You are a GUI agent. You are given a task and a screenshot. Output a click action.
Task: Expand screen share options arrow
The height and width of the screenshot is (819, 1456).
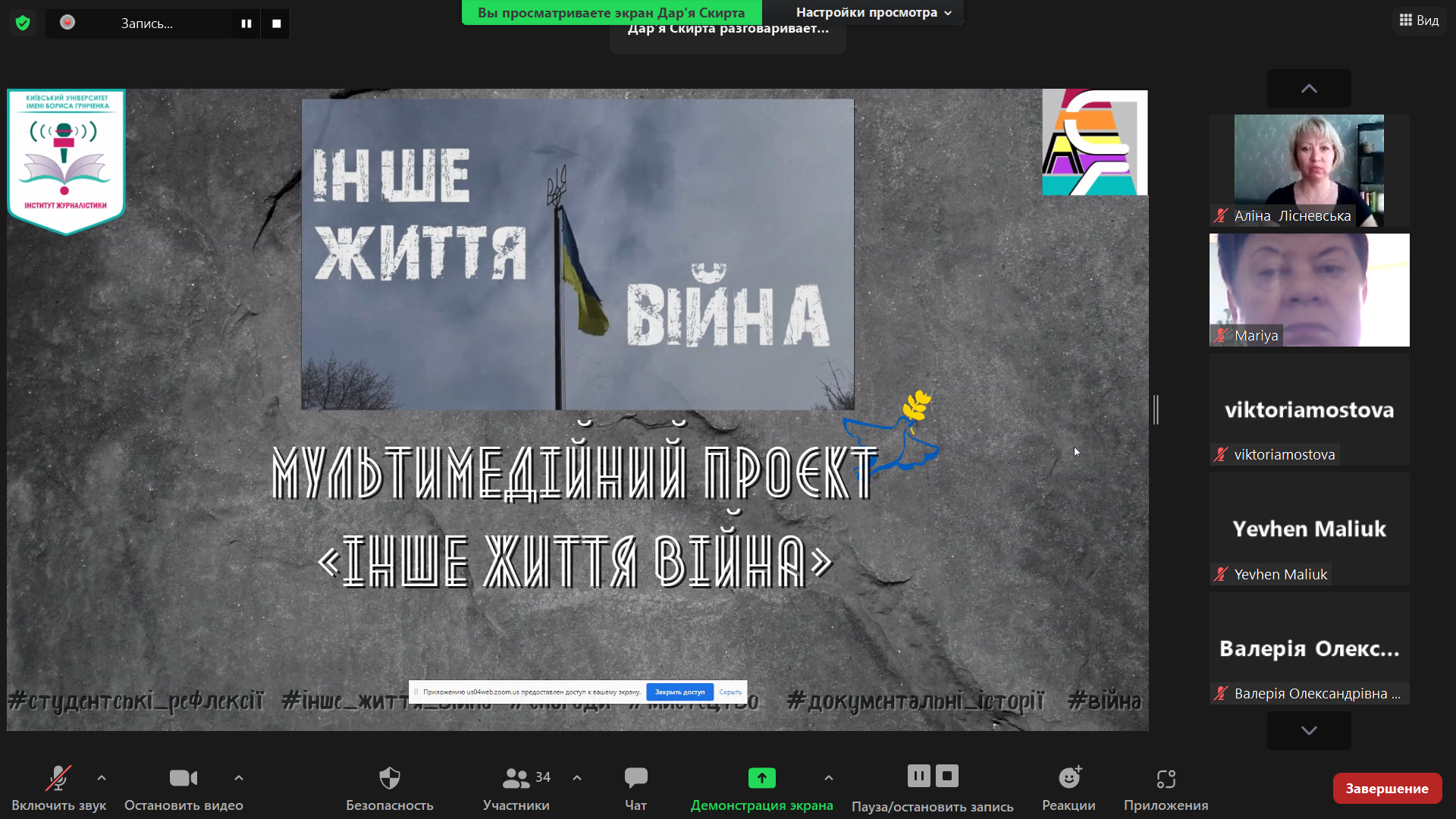click(x=829, y=778)
